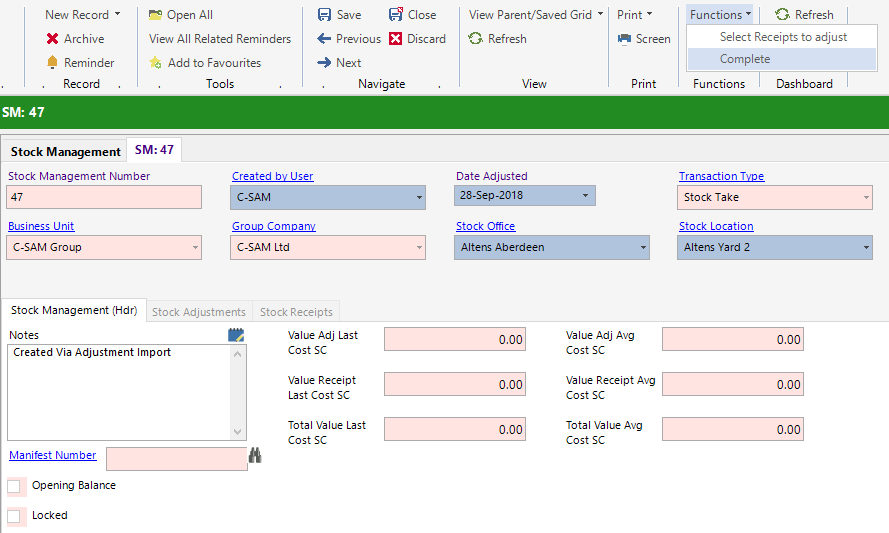Click the Print Screen icon
Viewport: 889px width, 533px height.
pyautogui.click(x=624, y=39)
